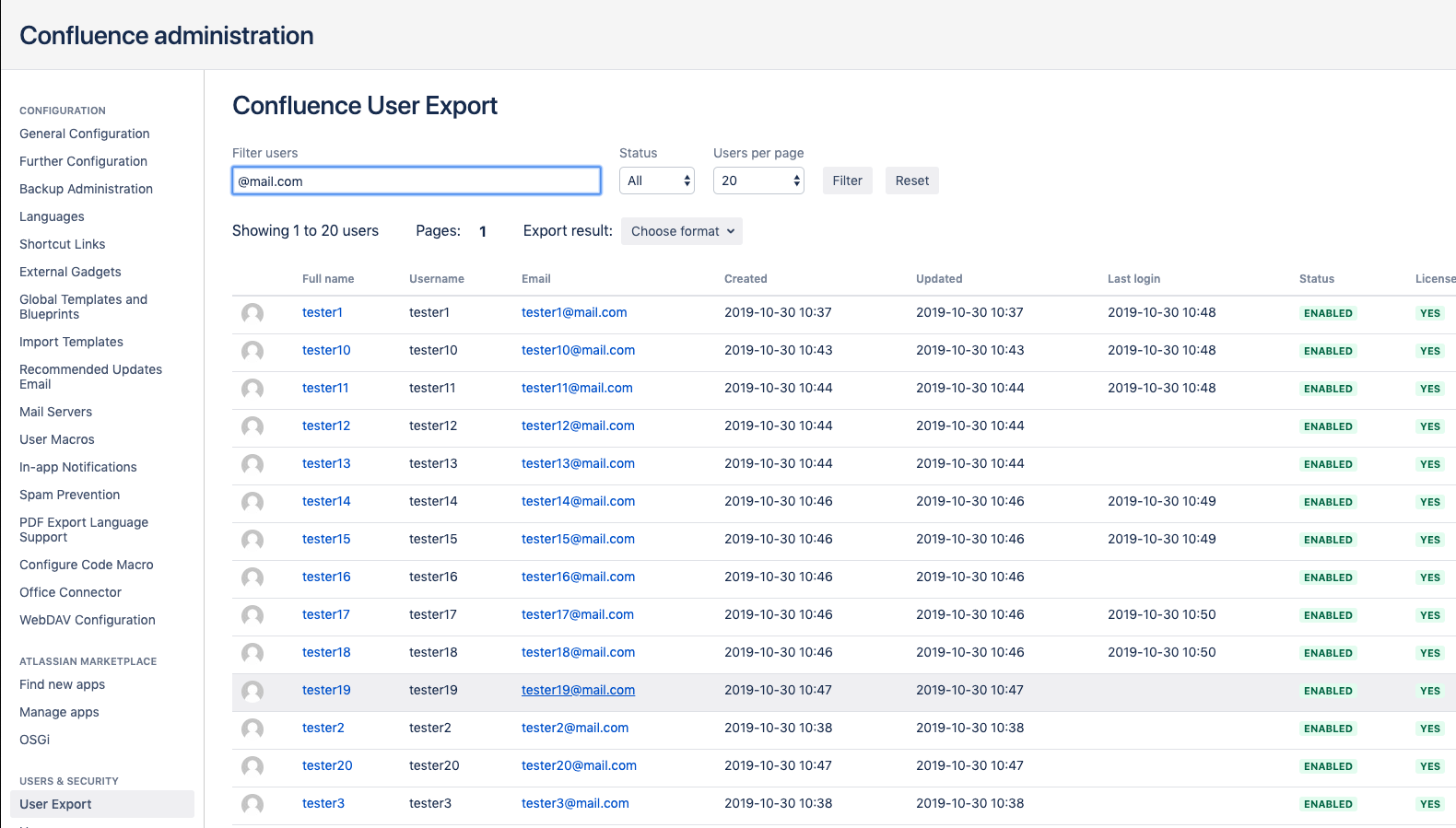Click the profile avatar of tester14

[x=252, y=502]
